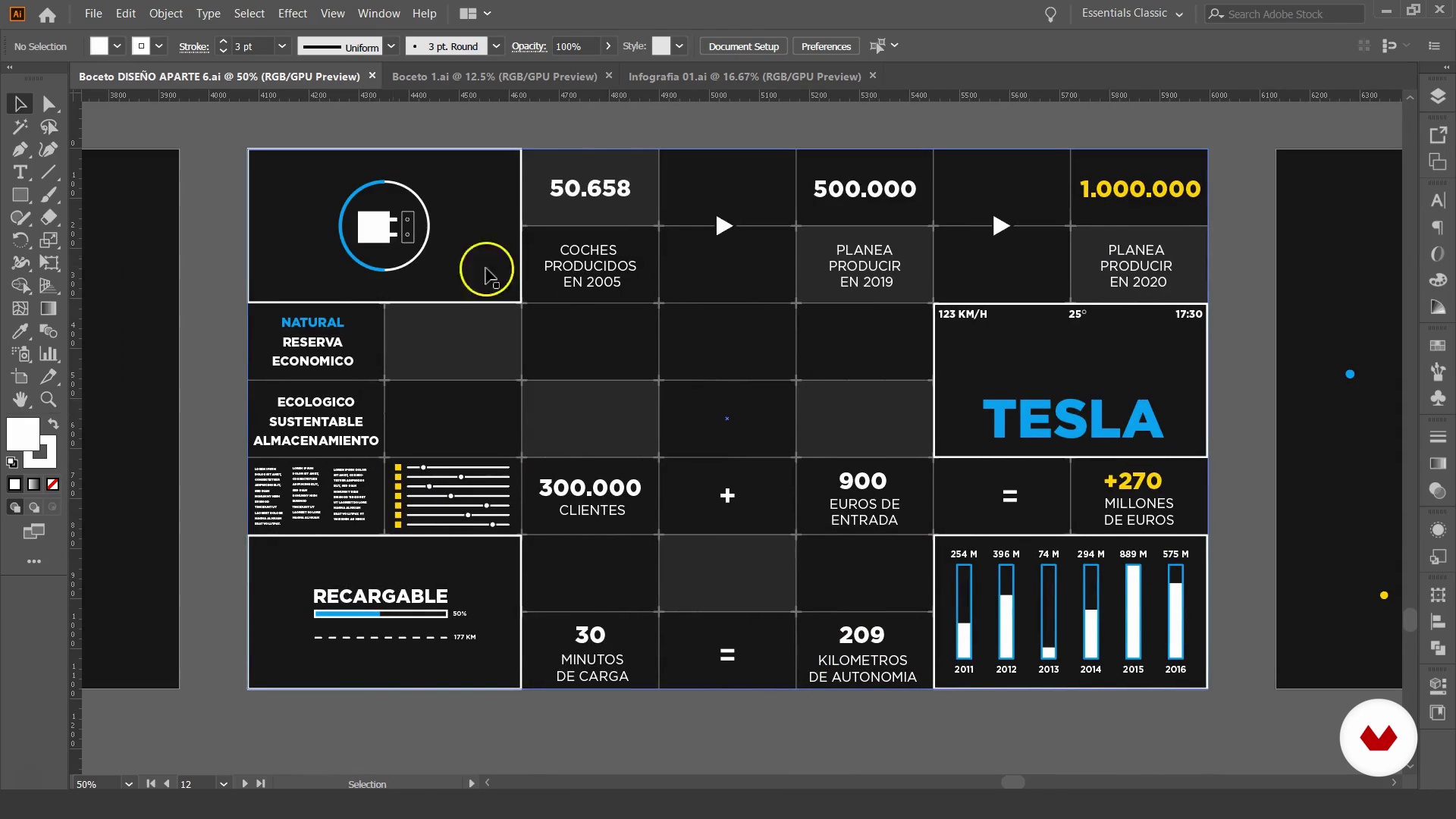1456x819 pixels.
Task: Select the Hand tool
Action: 20,400
